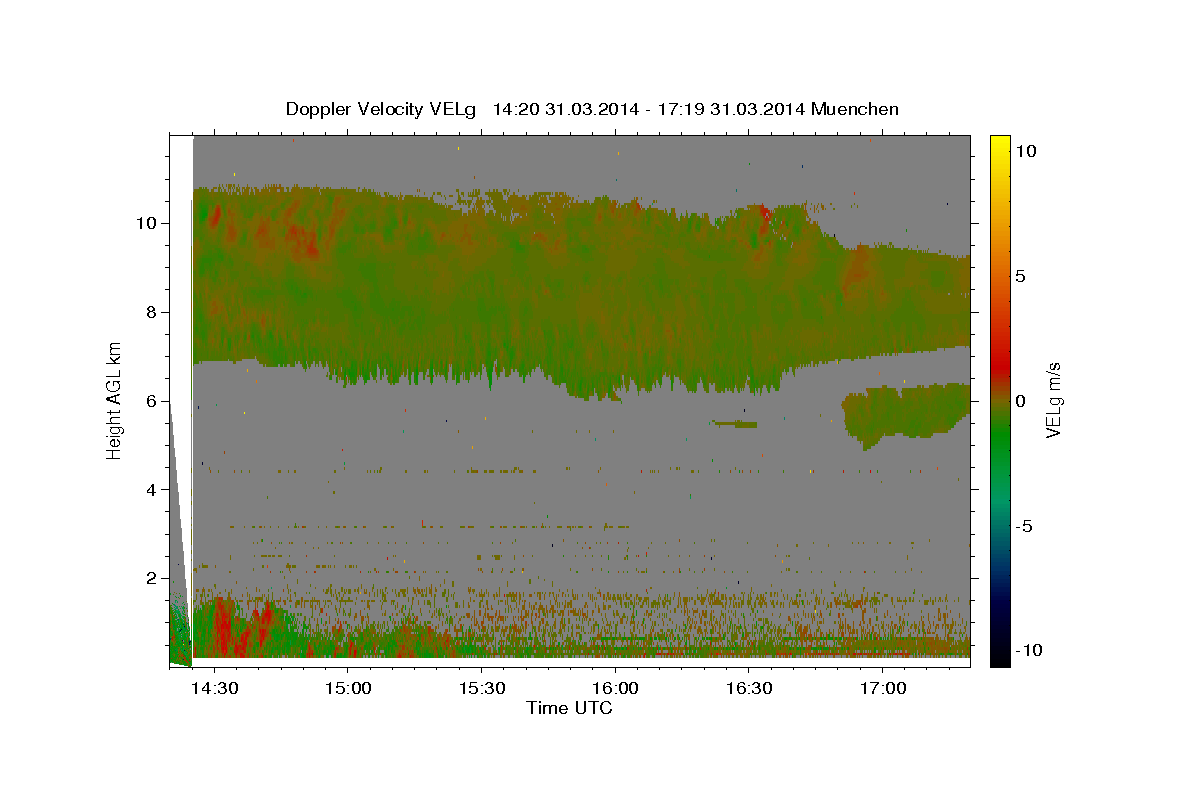Screen dimensions: 1200x800
Task: Click the colorbar value 0 label
Action: coord(1022,401)
